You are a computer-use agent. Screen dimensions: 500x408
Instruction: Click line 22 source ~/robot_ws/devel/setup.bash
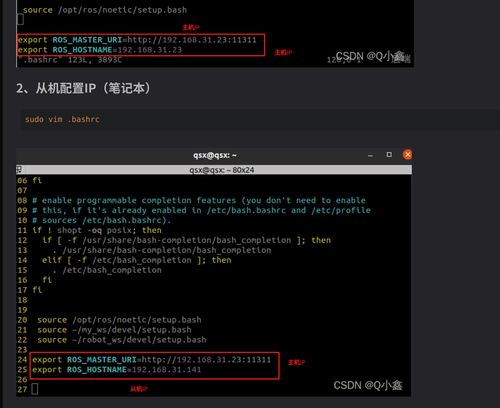coord(122,340)
